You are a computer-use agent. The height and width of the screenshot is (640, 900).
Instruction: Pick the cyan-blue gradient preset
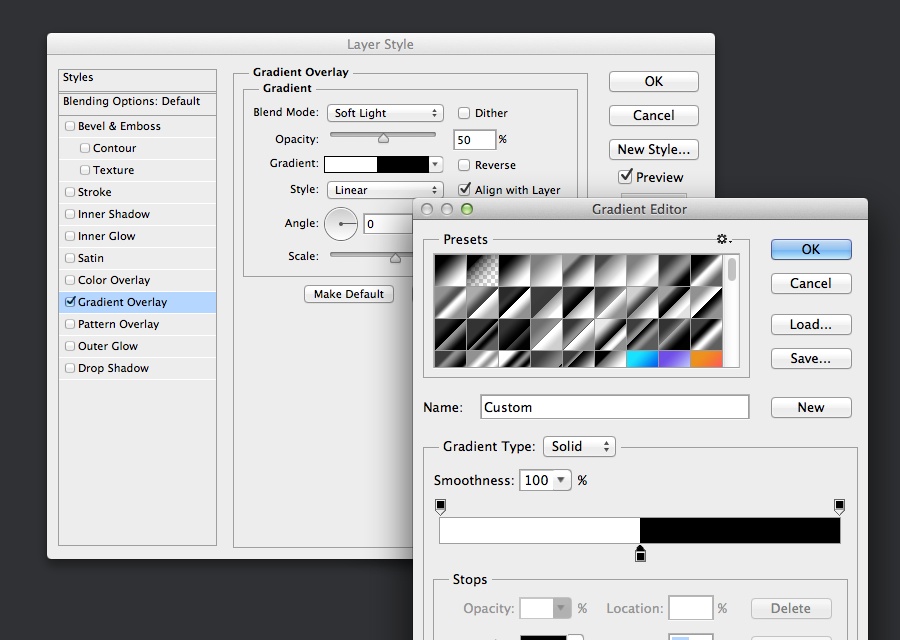pyautogui.click(x=642, y=359)
